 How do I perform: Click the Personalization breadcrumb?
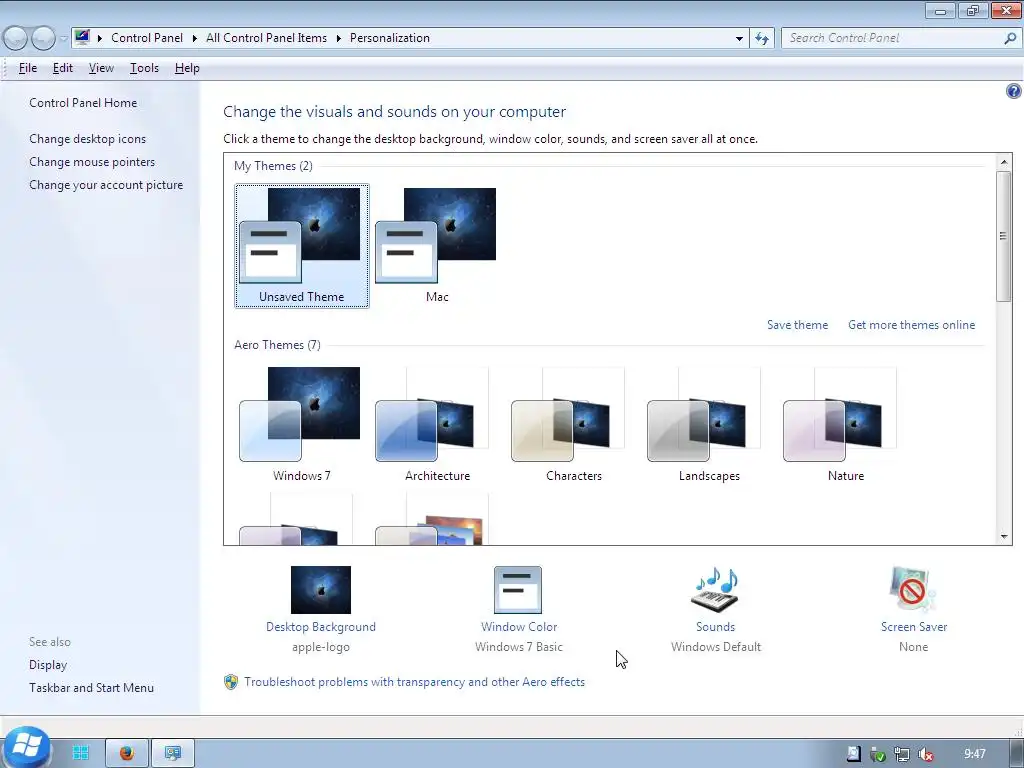point(390,38)
